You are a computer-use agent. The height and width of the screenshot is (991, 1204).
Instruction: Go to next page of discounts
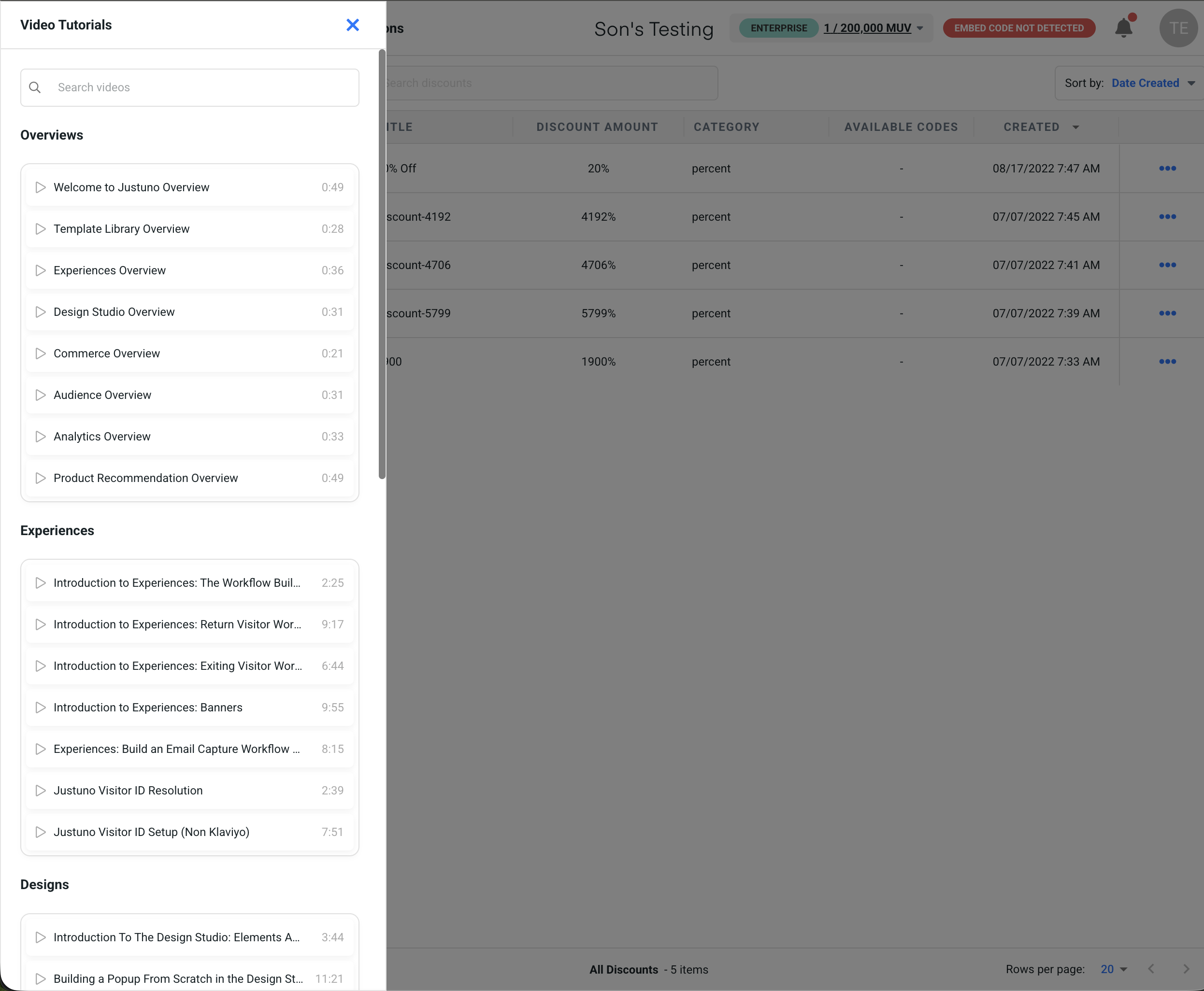(1186, 969)
